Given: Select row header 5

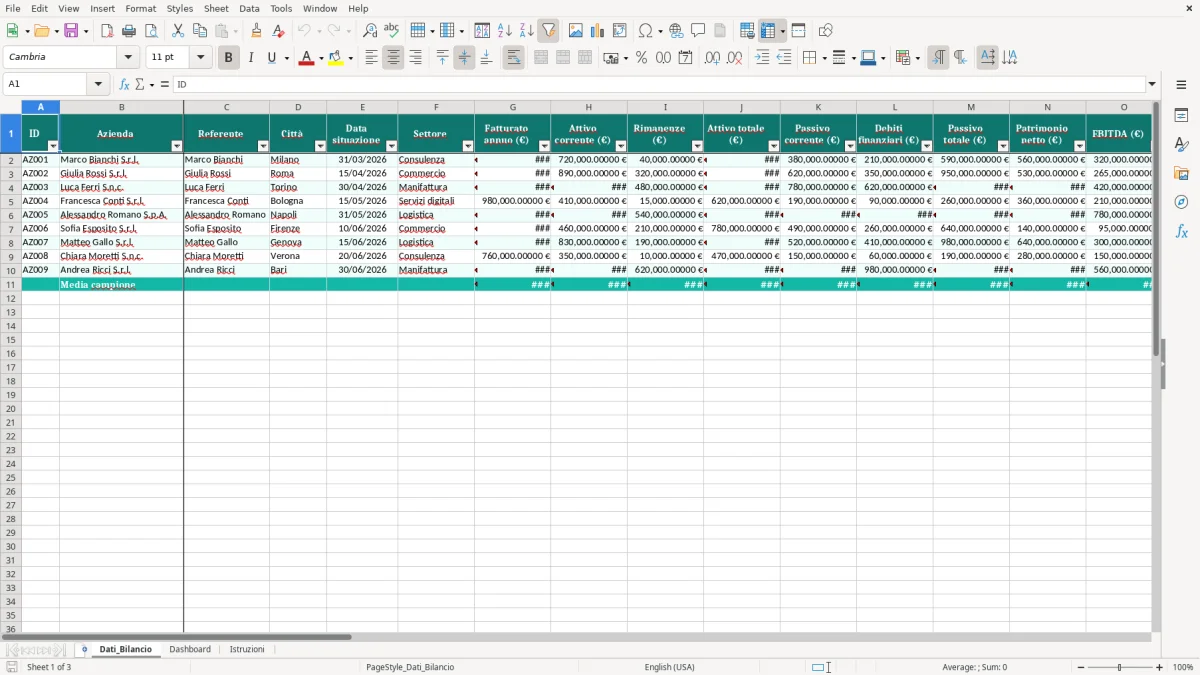Looking at the screenshot, I should pyautogui.click(x=11, y=201).
